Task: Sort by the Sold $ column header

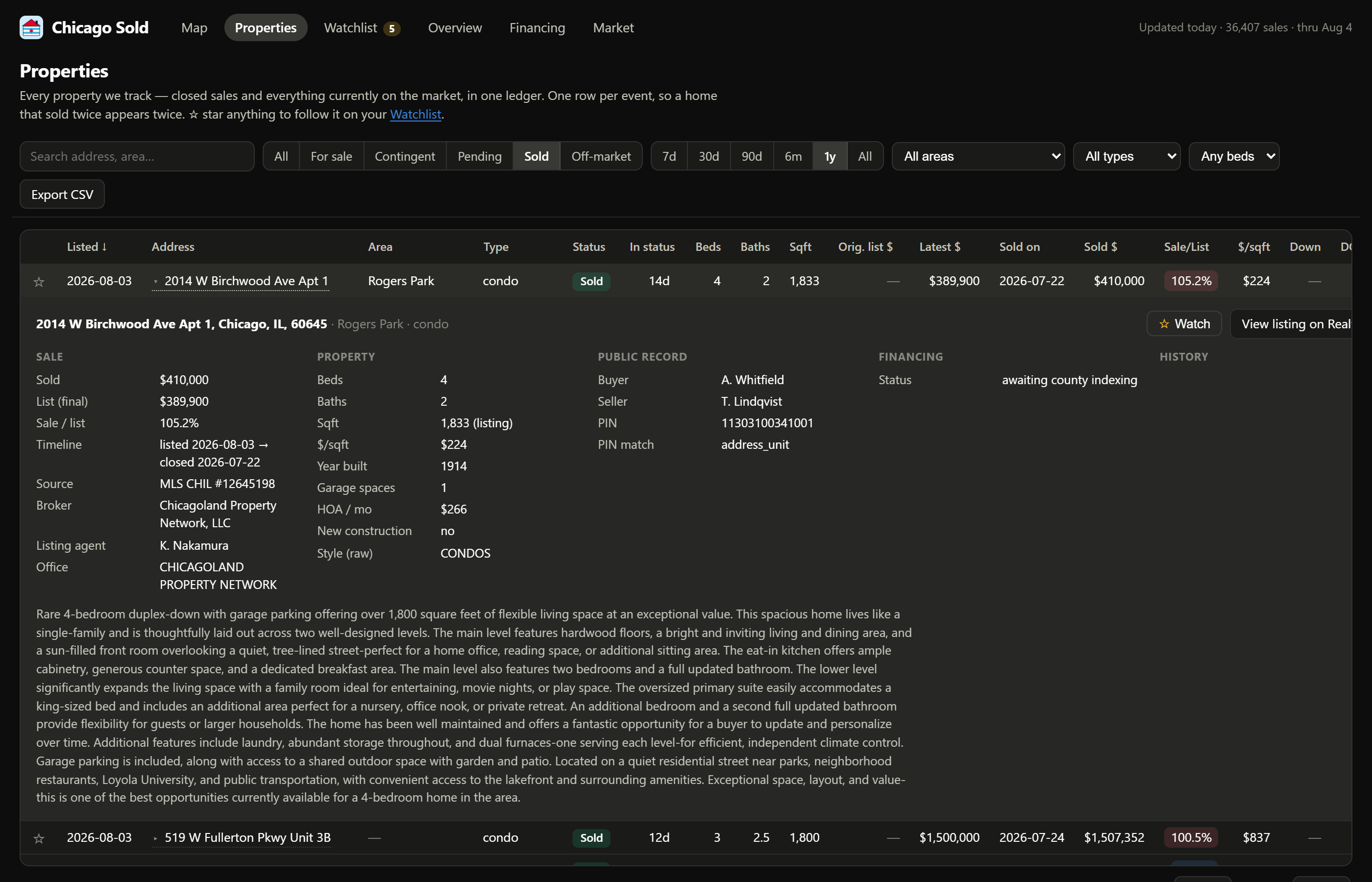Action: click(1100, 247)
